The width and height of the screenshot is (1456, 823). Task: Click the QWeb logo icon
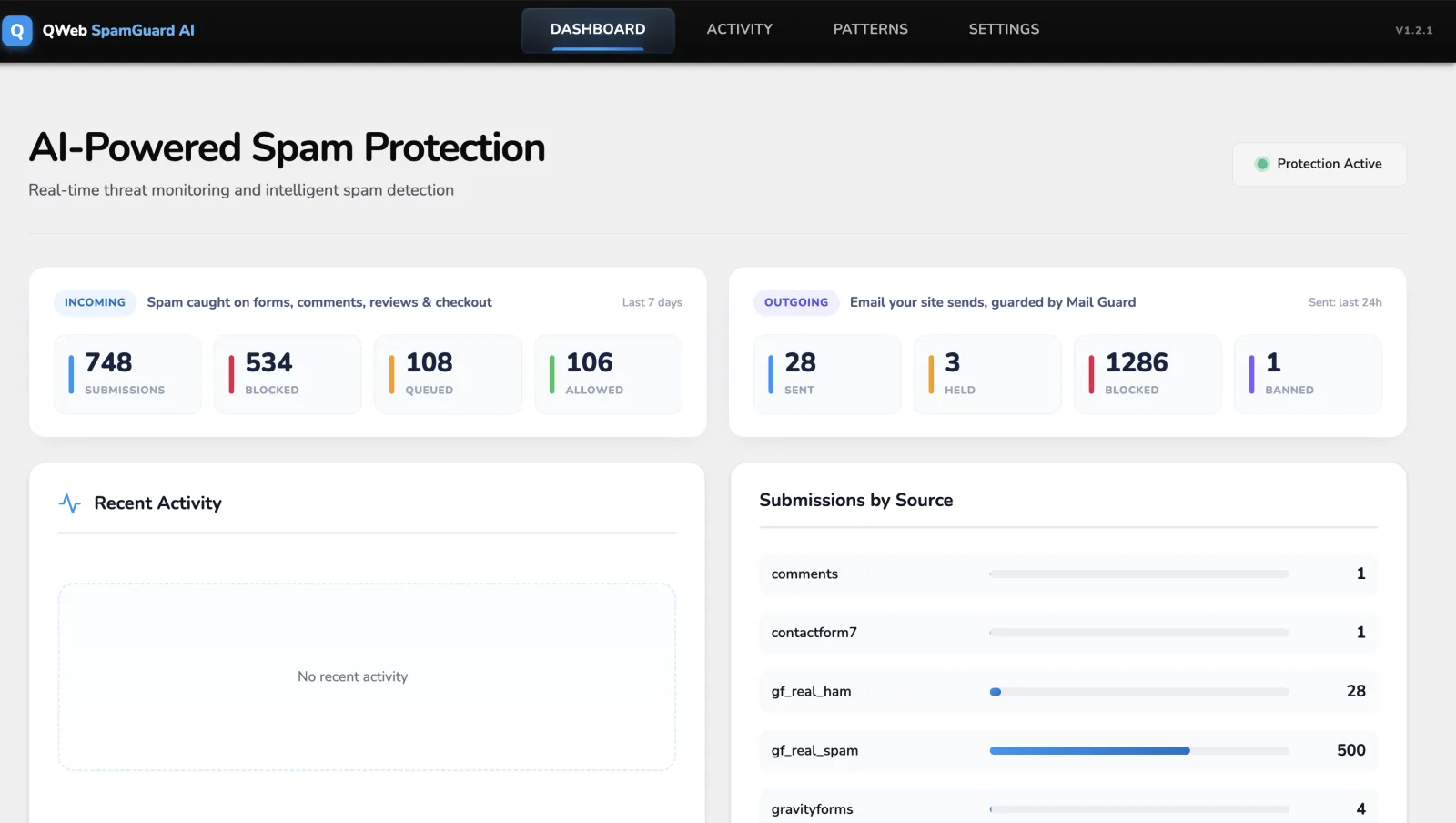click(17, 30)
